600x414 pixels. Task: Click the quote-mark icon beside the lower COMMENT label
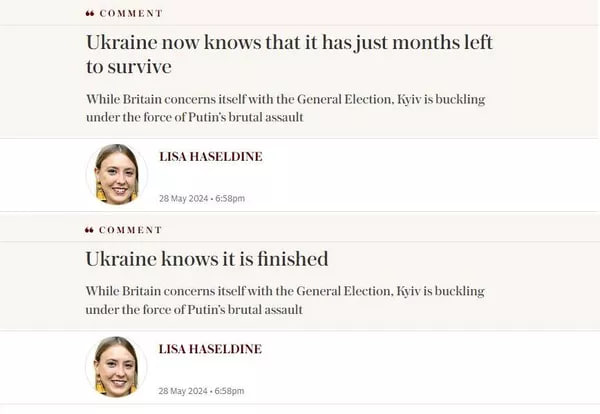coord(89,230)
